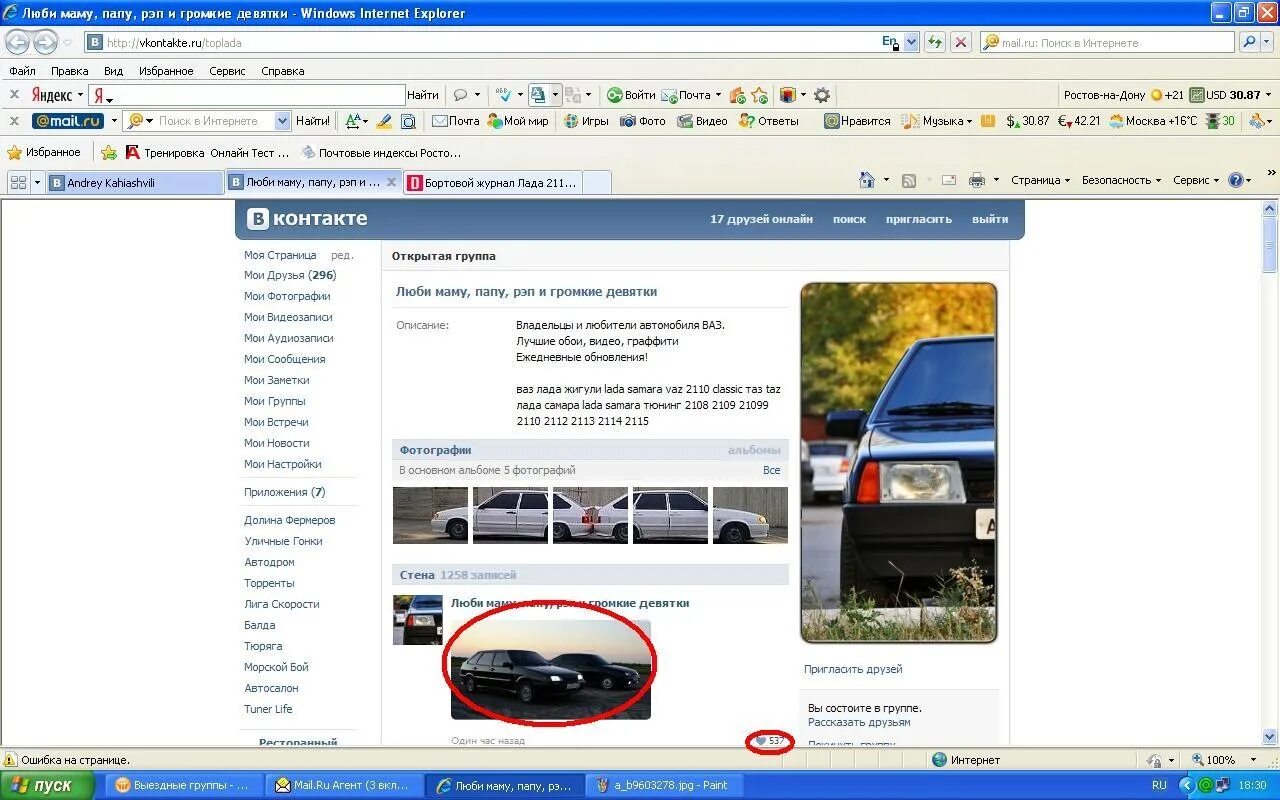This screenshot has width=1280, height=800.
Task: Click the Ростов-на-Дону weather indicator
Action: tap(1124, 95)
